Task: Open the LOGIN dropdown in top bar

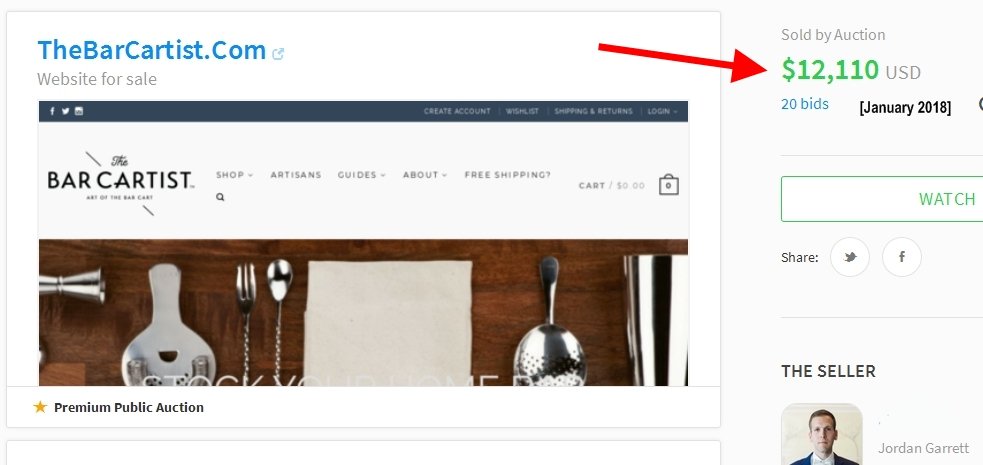Action: point(663,112)
